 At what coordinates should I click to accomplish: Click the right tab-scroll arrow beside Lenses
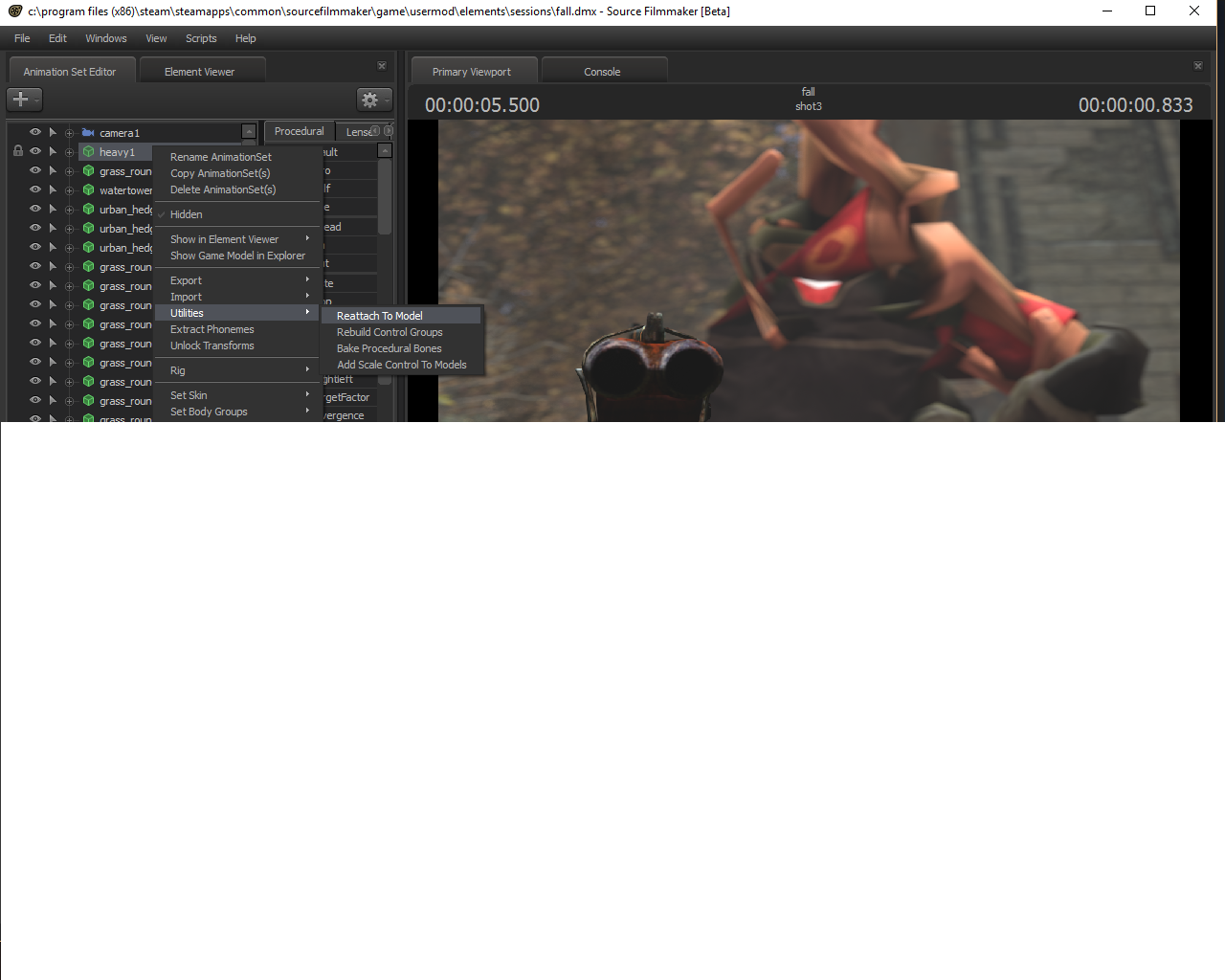point(389,131)
